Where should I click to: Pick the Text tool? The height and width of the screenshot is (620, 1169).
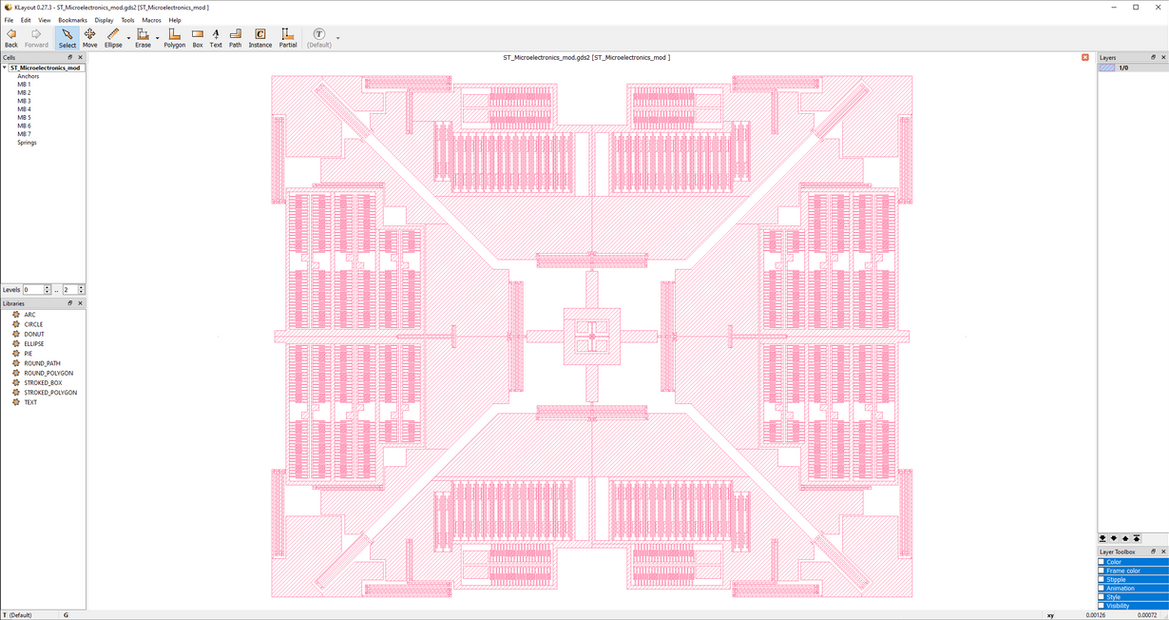215,37
